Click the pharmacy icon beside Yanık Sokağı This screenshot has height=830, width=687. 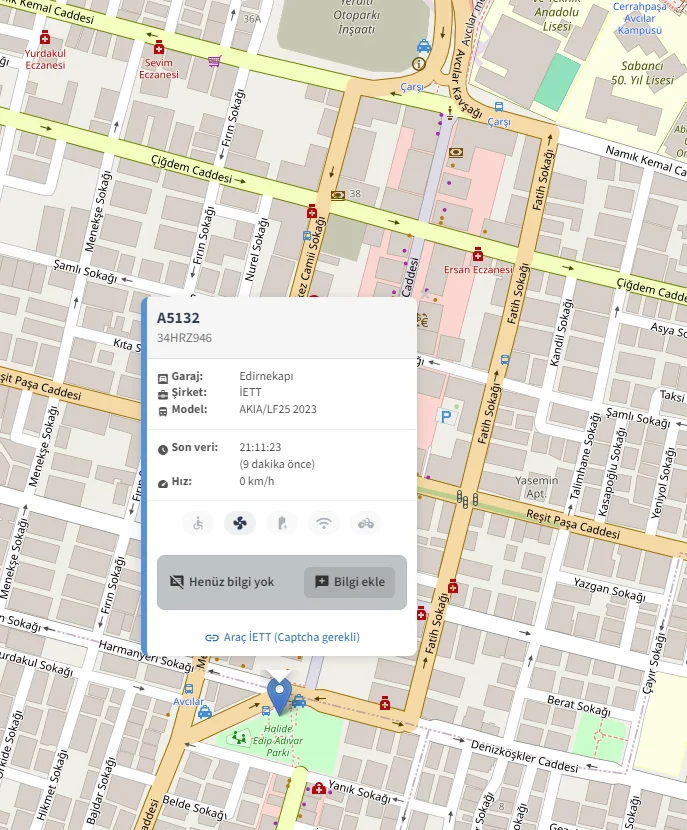tap(318, 788)
